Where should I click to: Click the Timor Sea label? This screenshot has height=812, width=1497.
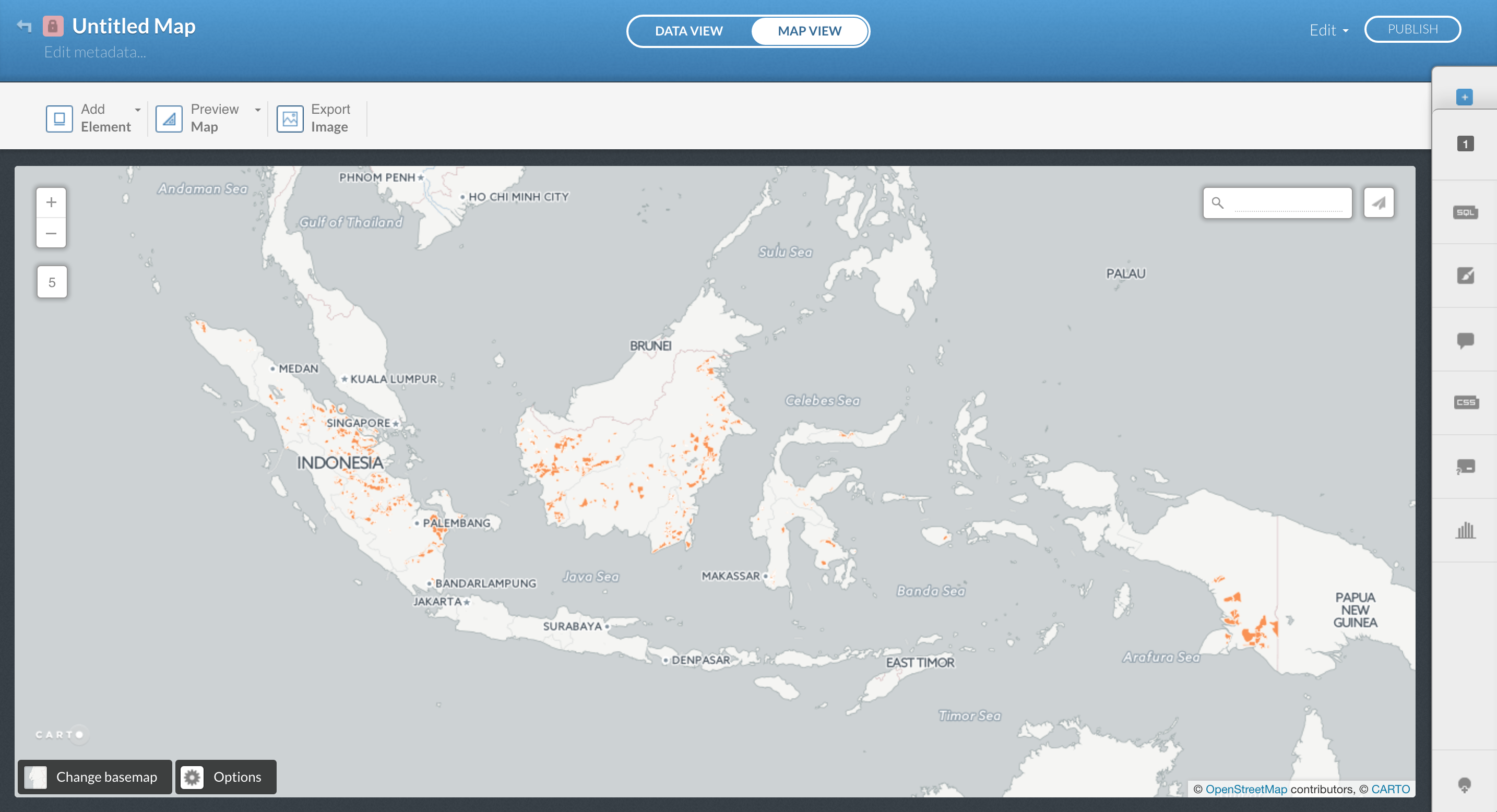(969, 715)
